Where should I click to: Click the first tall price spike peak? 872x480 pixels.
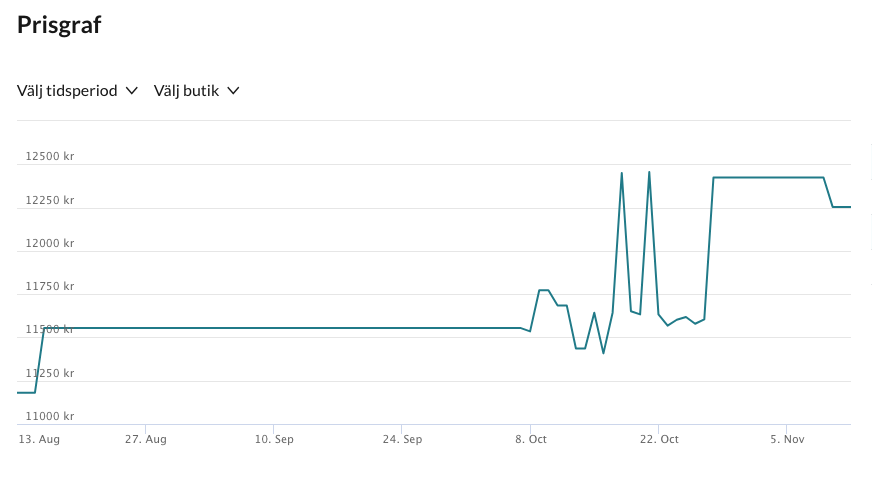pyautogui.click(x=622, y=173)
